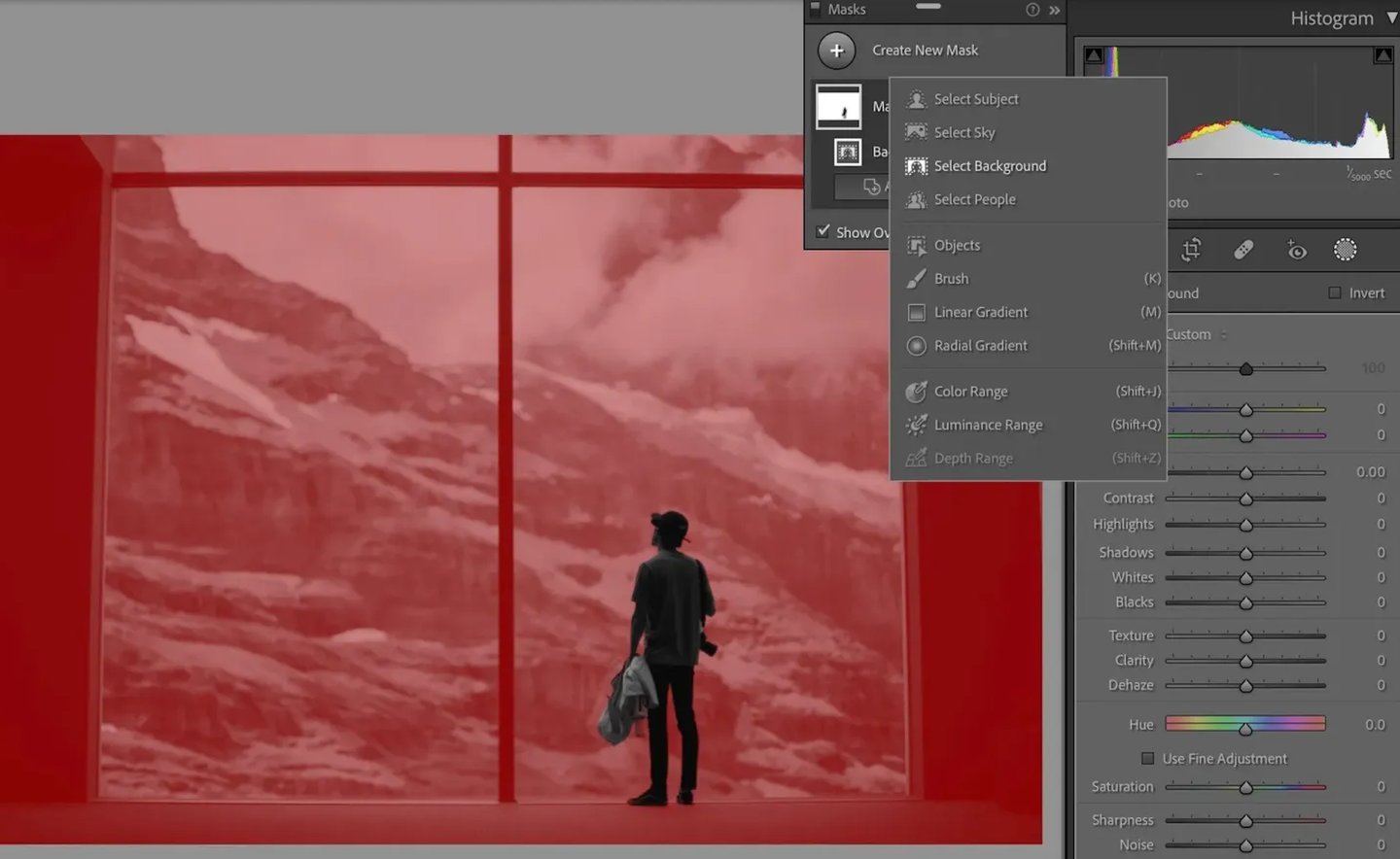Select the white mask thumbnail
Viewport: 1400px width, 859px height.
pos(838,106)
